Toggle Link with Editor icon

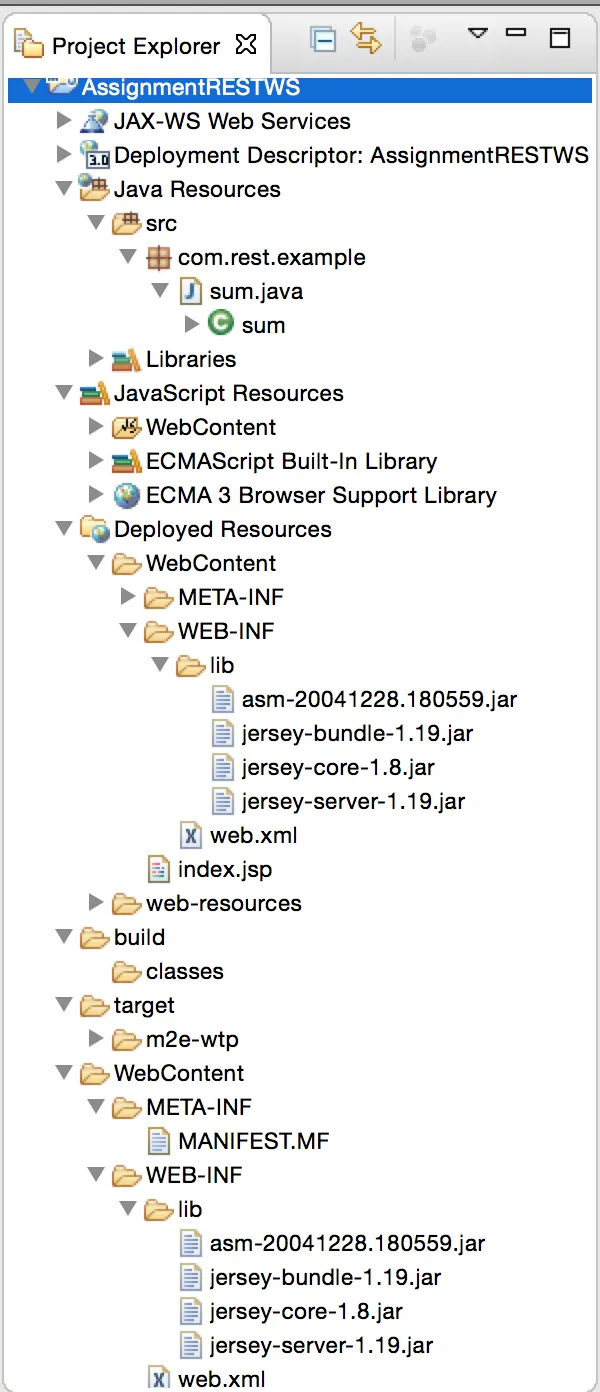(x=367, y=39)
